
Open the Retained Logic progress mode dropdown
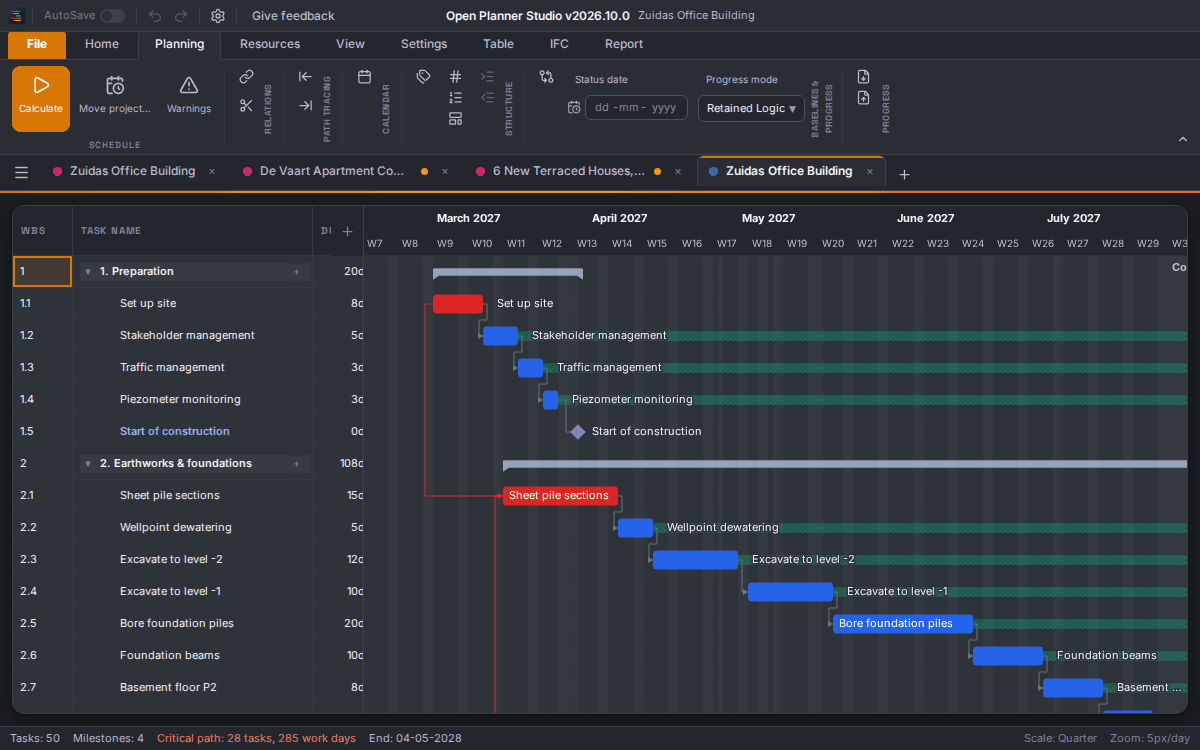(751, 108)
